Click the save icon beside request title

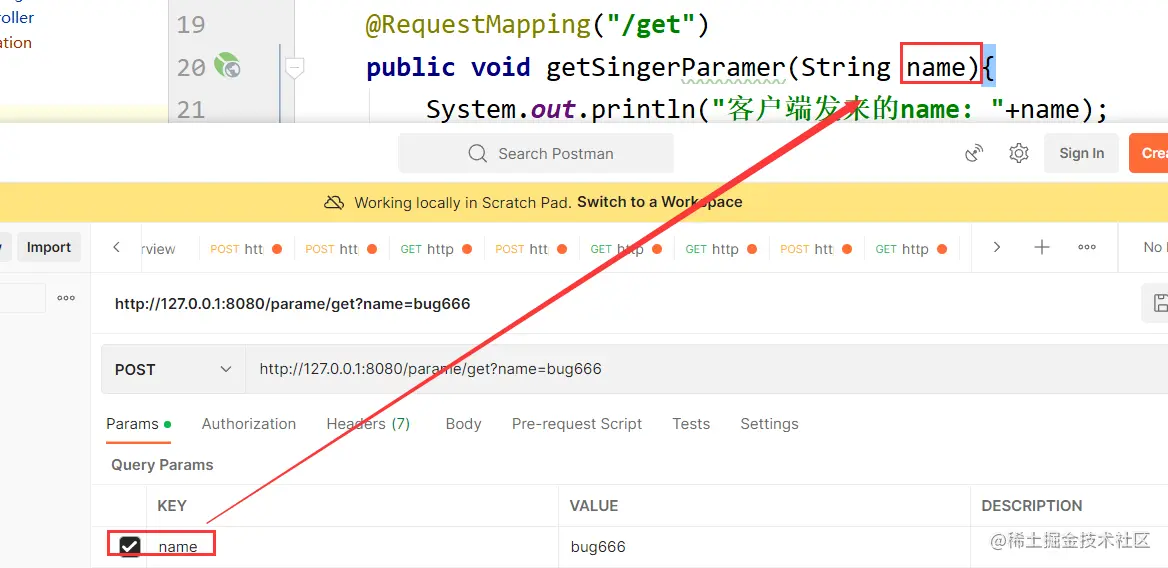(x=1159, y=303)
